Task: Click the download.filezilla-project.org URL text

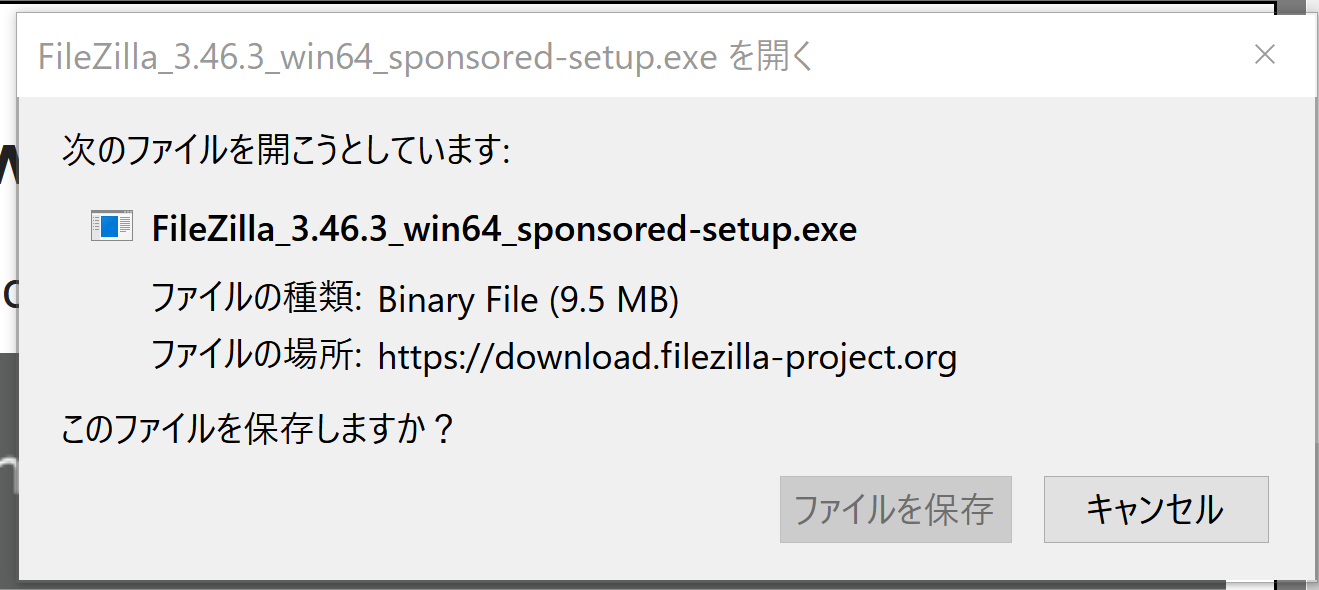Action: 667,357
